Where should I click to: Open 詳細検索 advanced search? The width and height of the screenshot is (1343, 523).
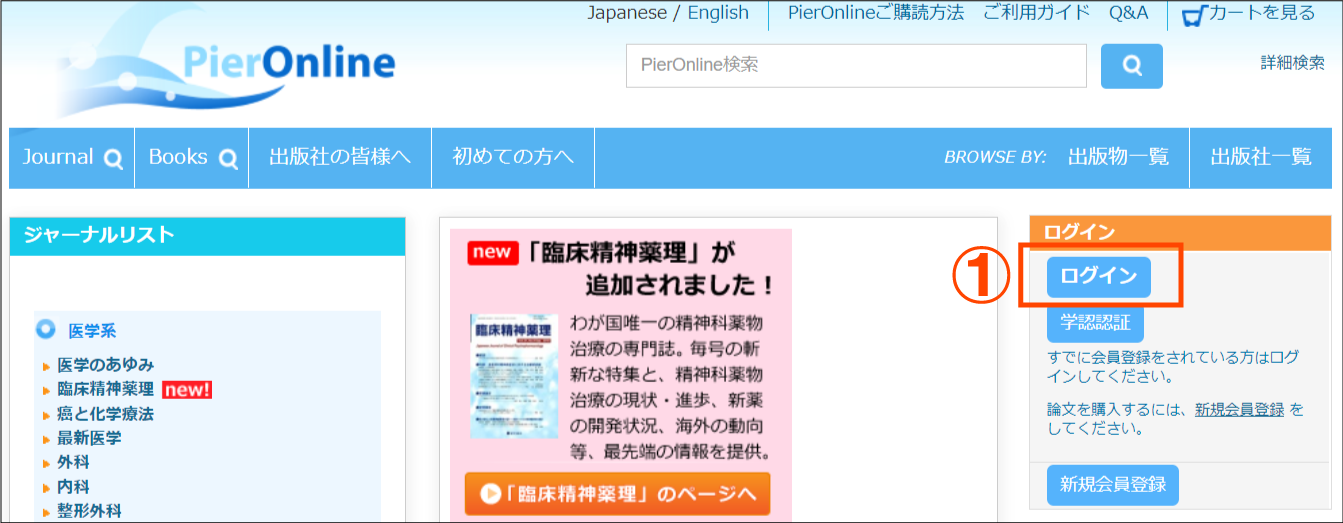pyautogui.click(x=1292, y=62)
